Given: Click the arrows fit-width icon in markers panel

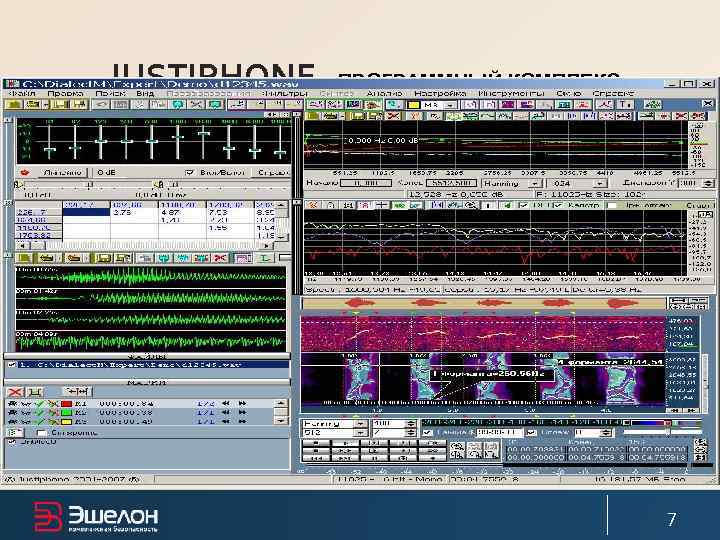Looking at the screenshot, I should pos(77,392).
